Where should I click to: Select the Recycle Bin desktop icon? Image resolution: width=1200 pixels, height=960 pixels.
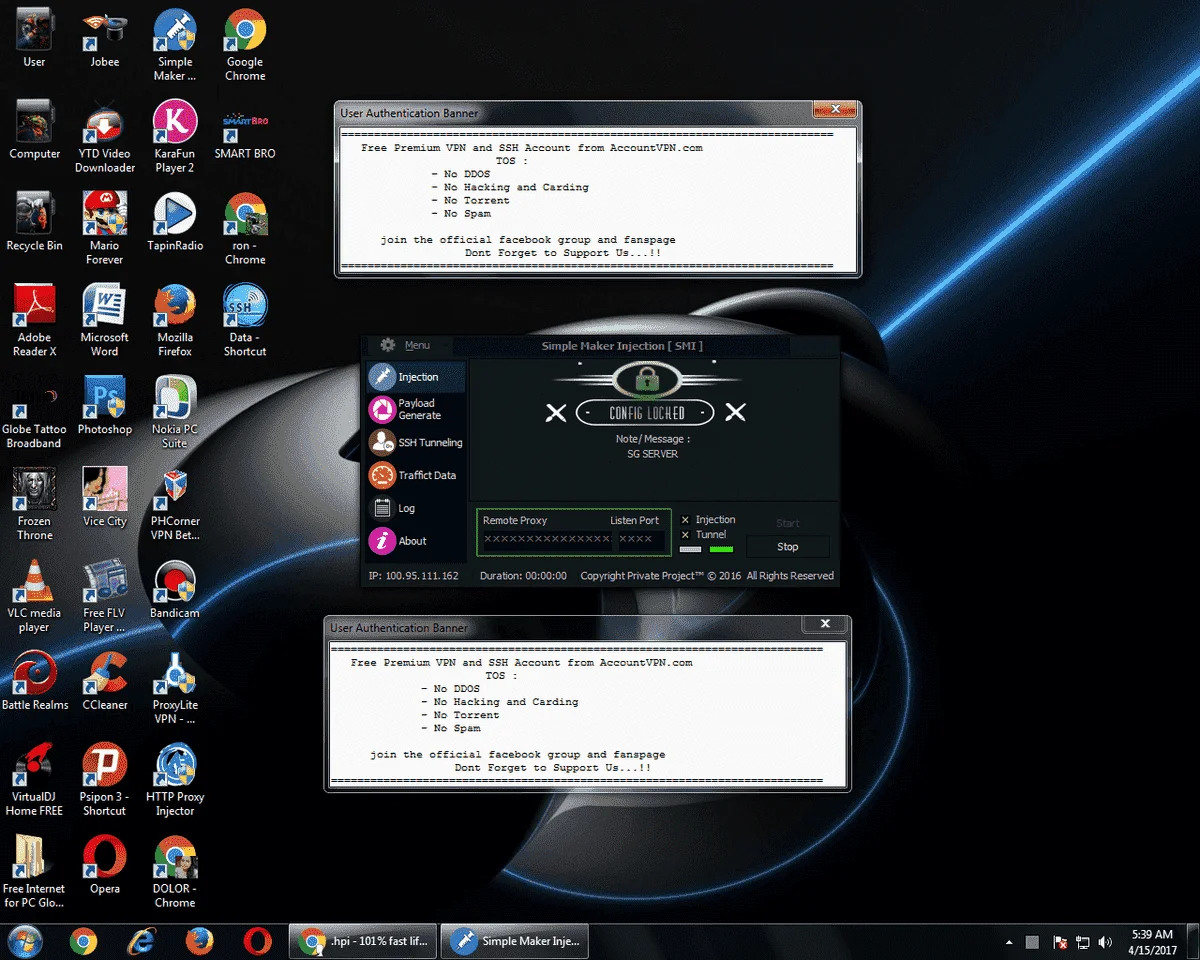(x=35, y=223)
